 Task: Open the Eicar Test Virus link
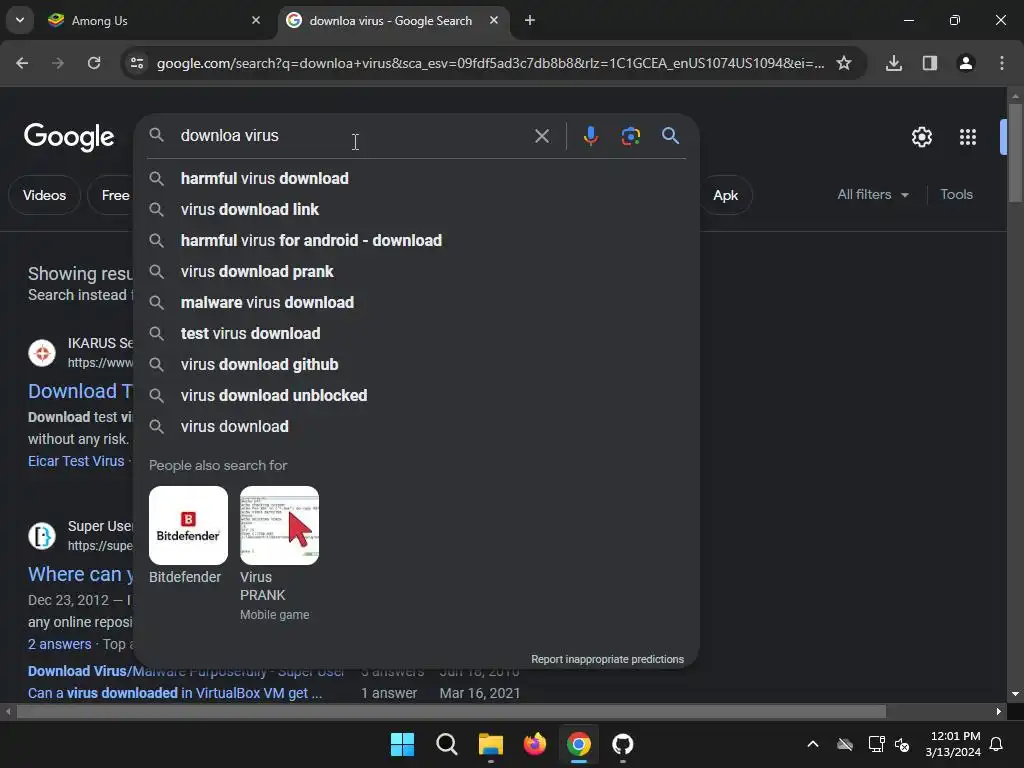(x=76, y=461)
